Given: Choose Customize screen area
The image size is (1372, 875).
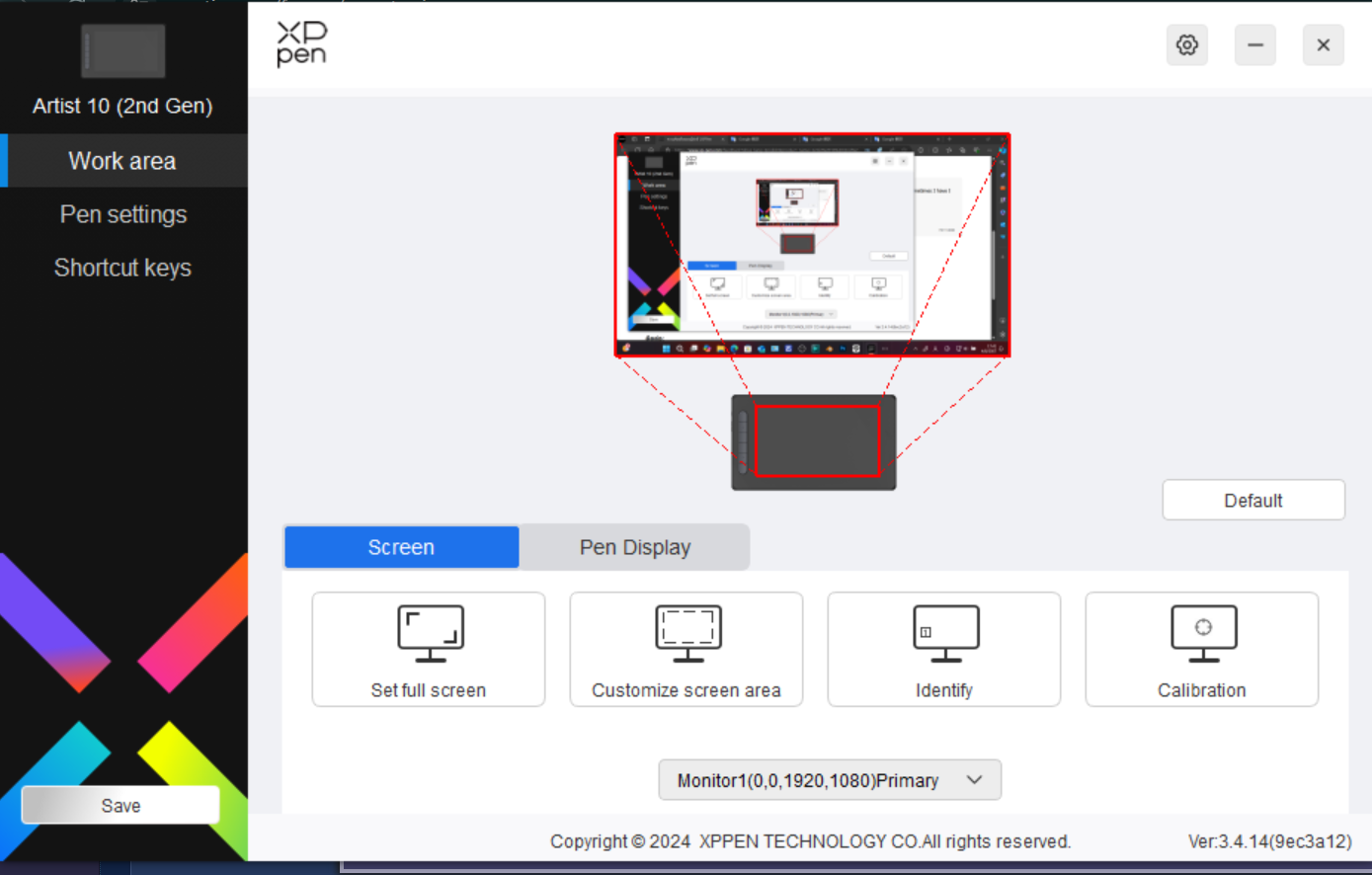Looking at the screenshot, I should coord(686,649).
